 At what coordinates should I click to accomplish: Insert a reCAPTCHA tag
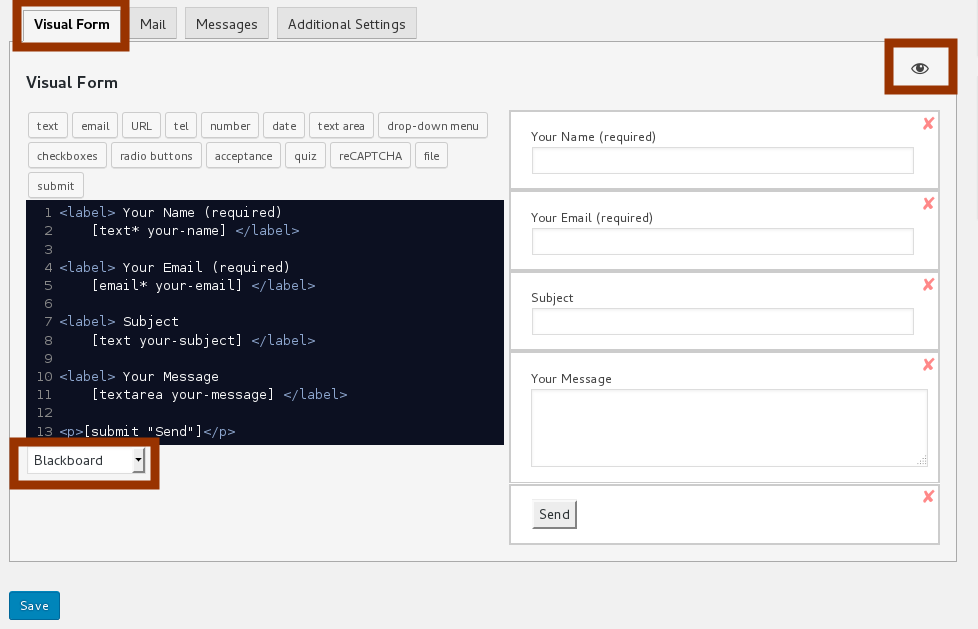[370, 156]
